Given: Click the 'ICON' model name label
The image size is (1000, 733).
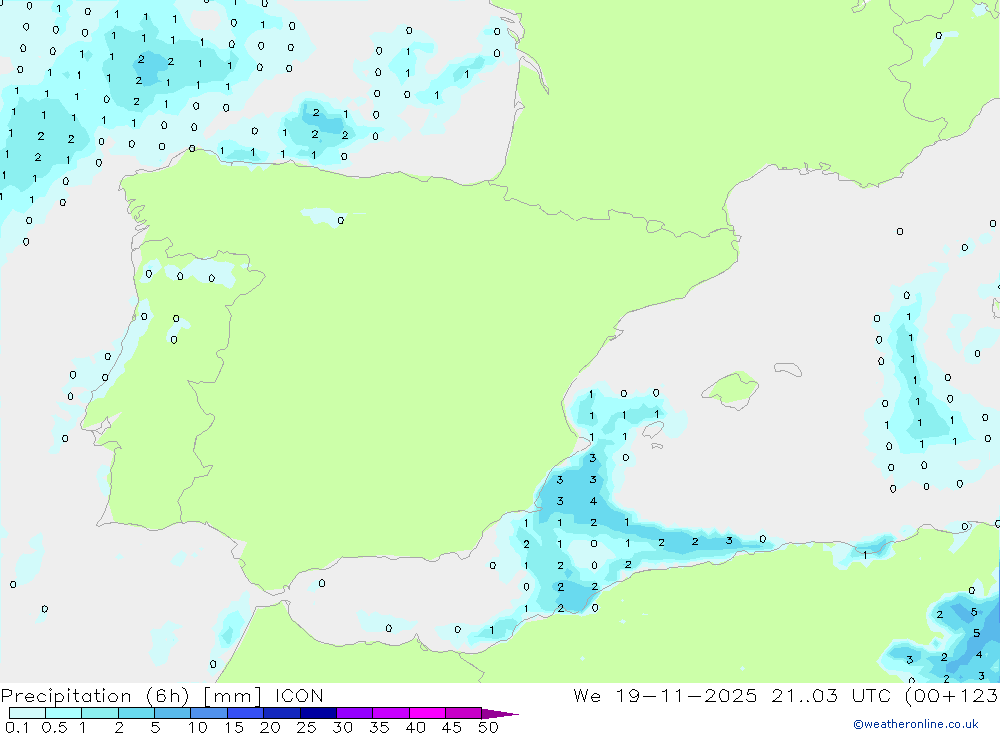Looking at the screenshot, I should [x=299, y=695].
